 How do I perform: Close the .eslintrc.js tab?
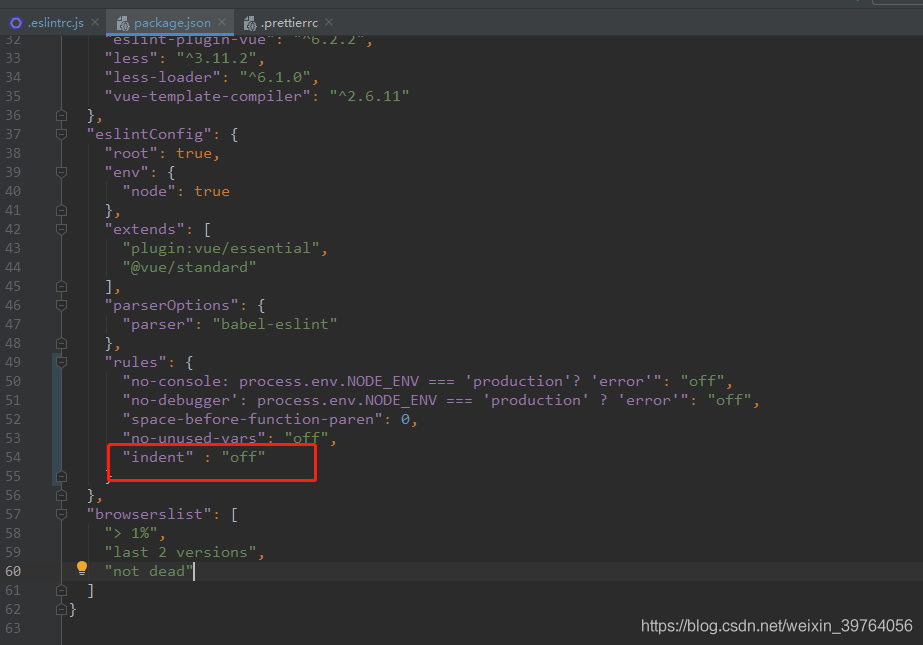coord(95,22)
